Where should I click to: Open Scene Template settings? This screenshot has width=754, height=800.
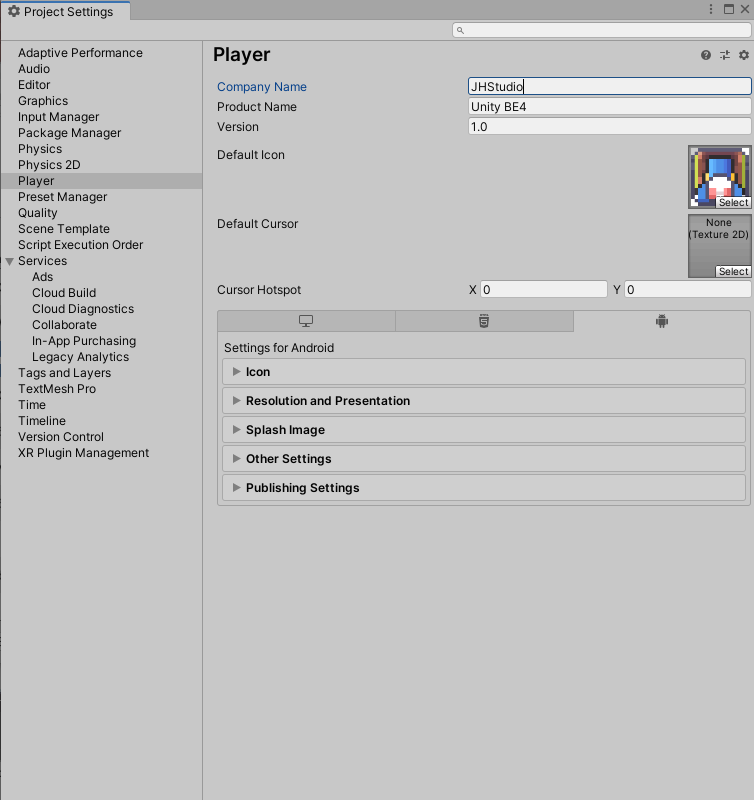(x=64, y=229)
